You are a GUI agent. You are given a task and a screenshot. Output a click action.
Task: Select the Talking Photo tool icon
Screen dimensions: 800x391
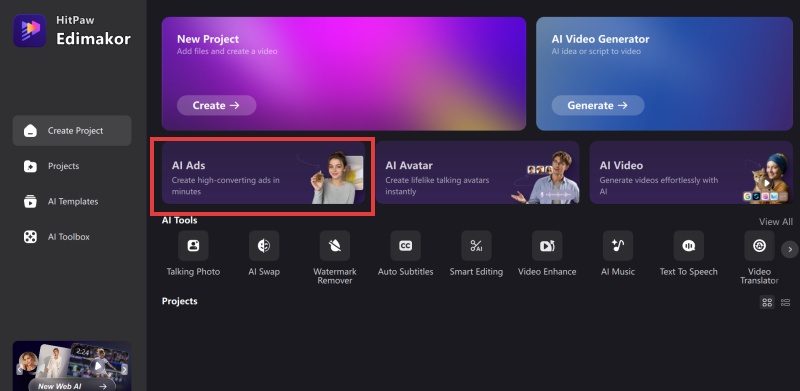[193, 246]
